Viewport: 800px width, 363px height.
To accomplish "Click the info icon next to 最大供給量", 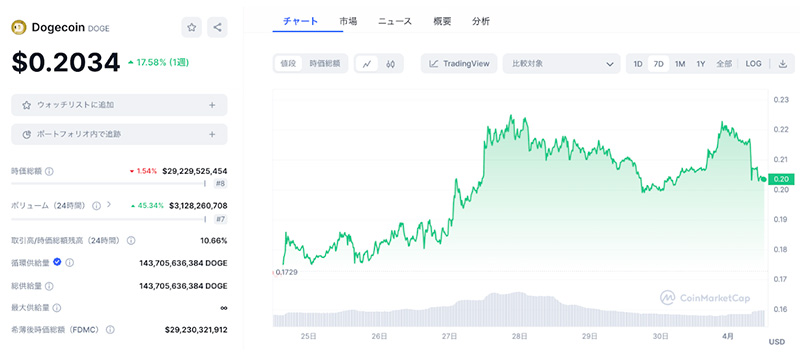I will [x=57, y=308].
